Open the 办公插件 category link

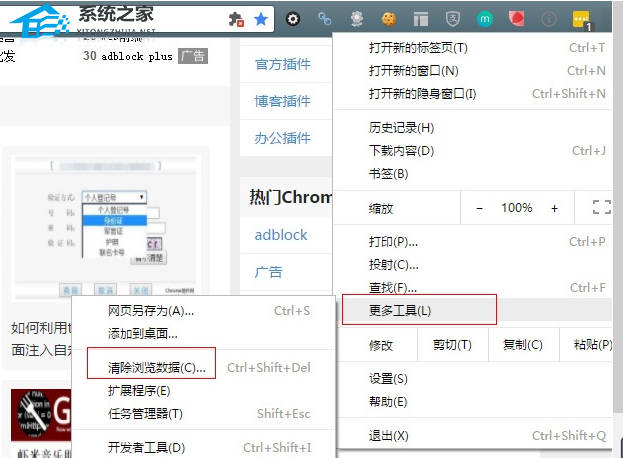282,138
